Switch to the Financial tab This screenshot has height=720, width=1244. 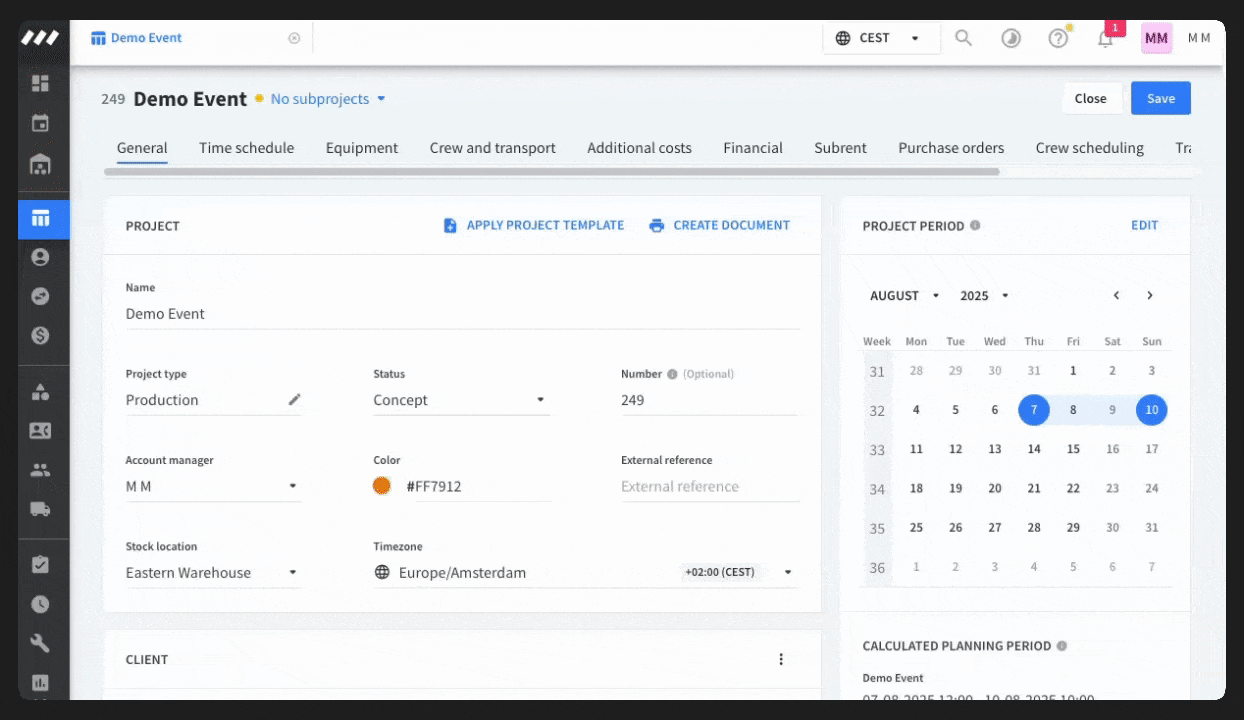(x=753, y=148)
